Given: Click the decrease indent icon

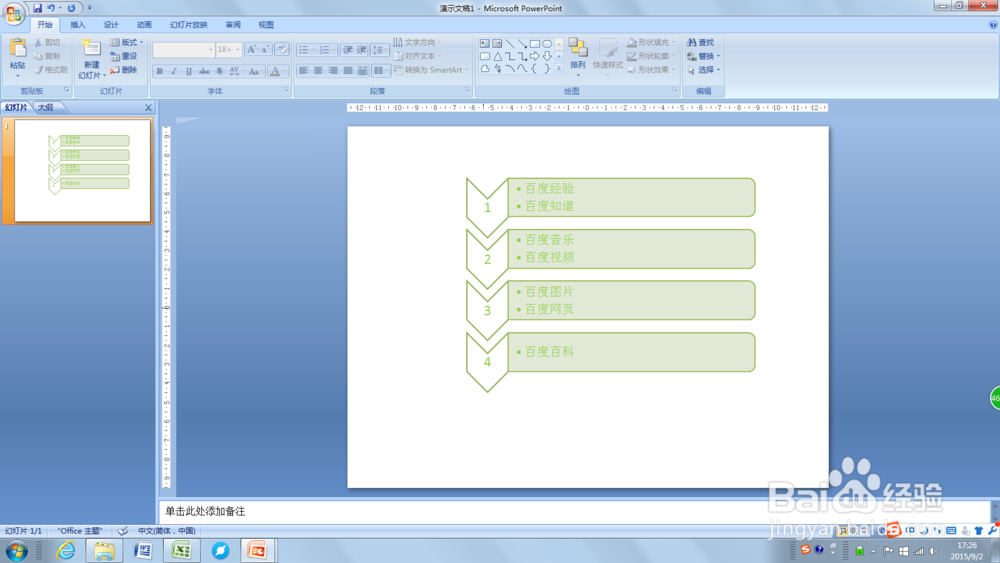Looking at the screenshot, I should 348,49.
